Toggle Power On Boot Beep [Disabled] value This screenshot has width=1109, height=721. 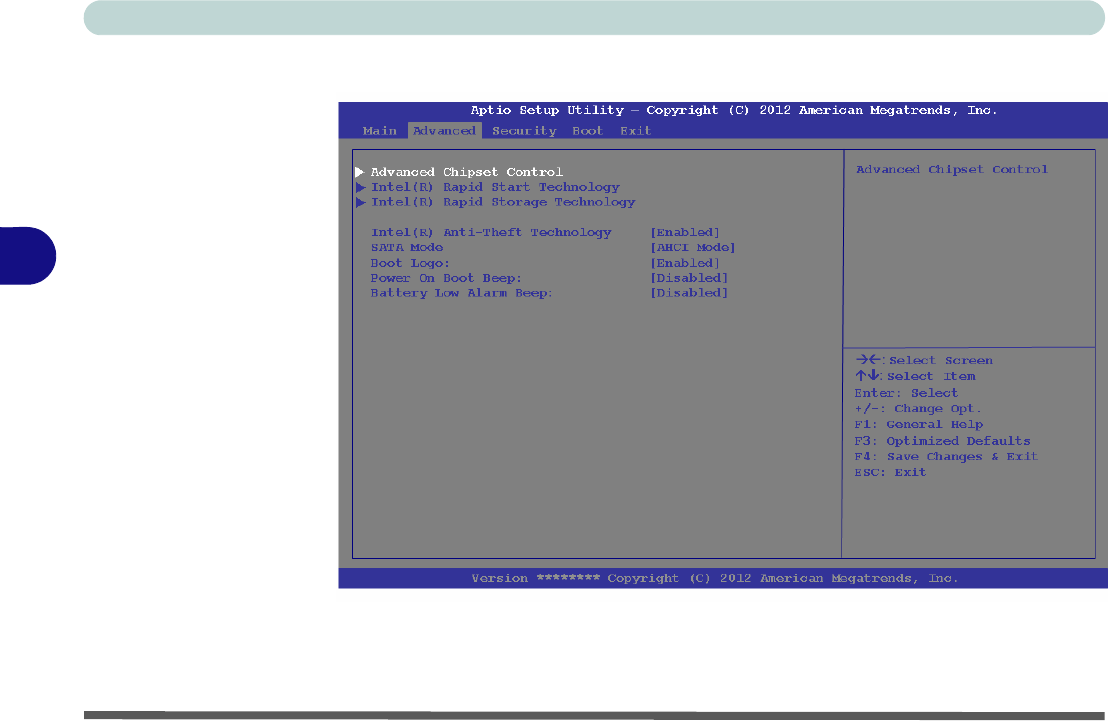point(689,278)
